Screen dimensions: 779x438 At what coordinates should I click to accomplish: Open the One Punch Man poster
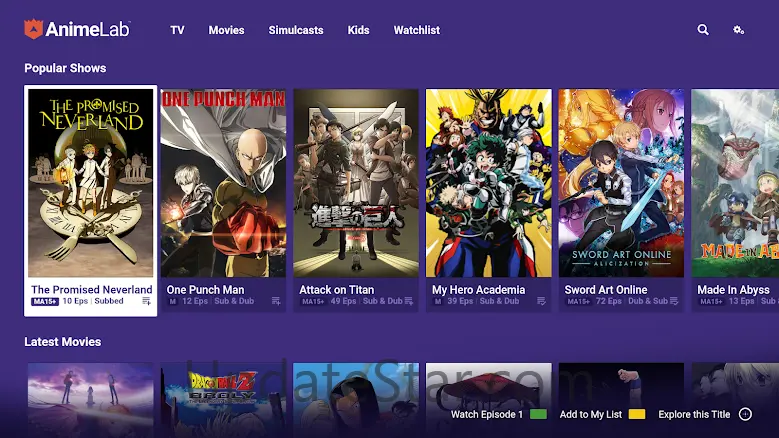(223, 183)
